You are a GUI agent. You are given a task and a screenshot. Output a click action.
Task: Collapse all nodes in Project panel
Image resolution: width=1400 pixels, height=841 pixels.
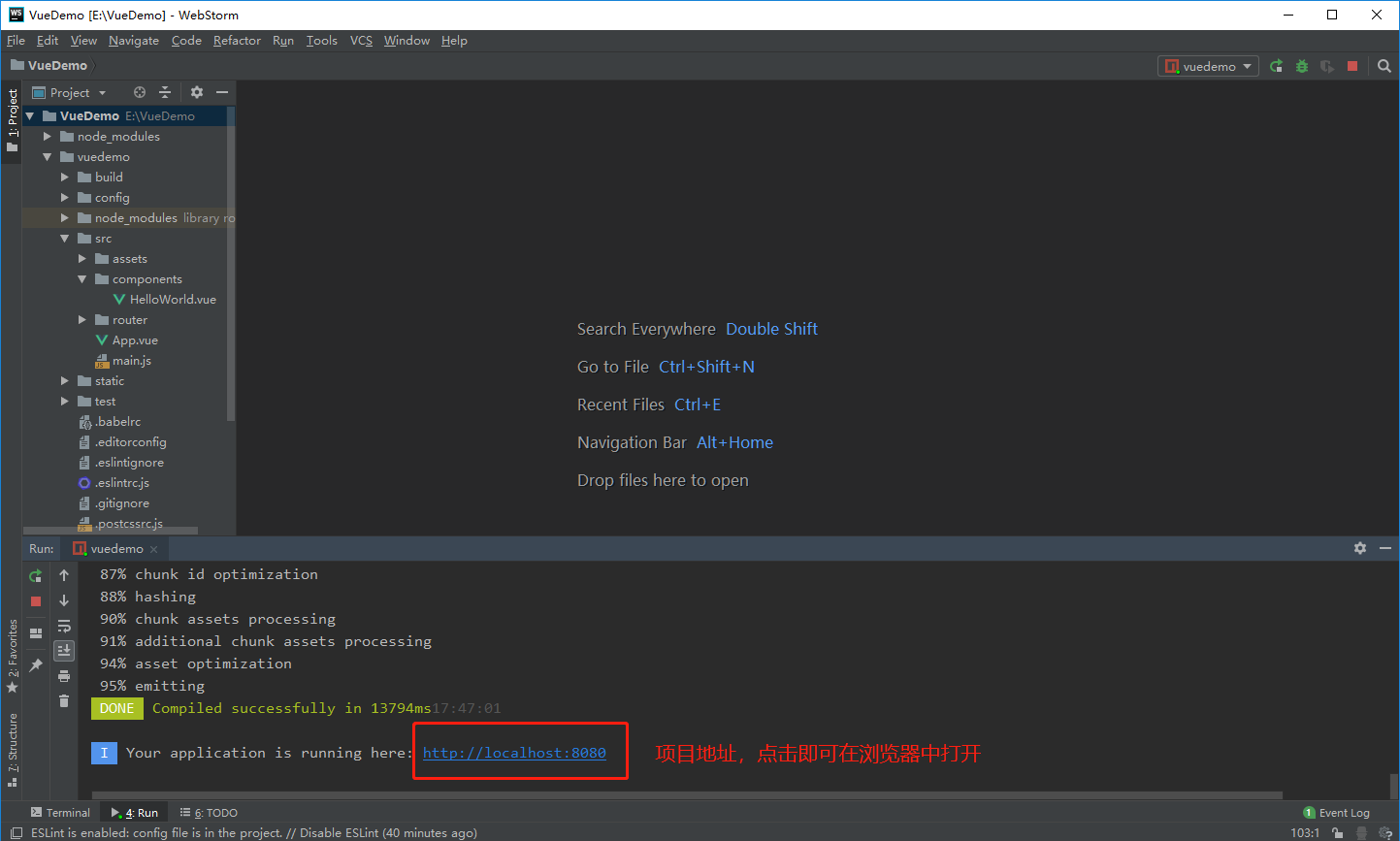click(165, 92)
